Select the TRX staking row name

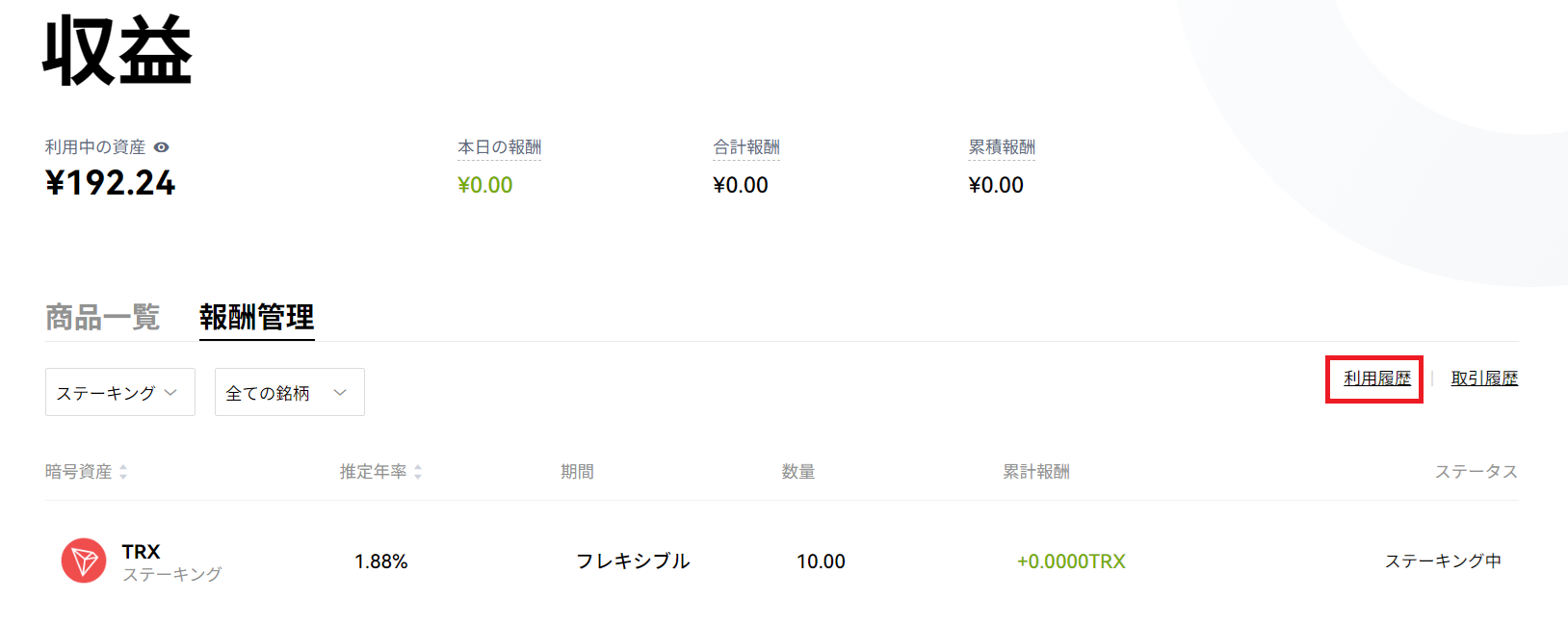pyautogui.click(x=141, y=552)
